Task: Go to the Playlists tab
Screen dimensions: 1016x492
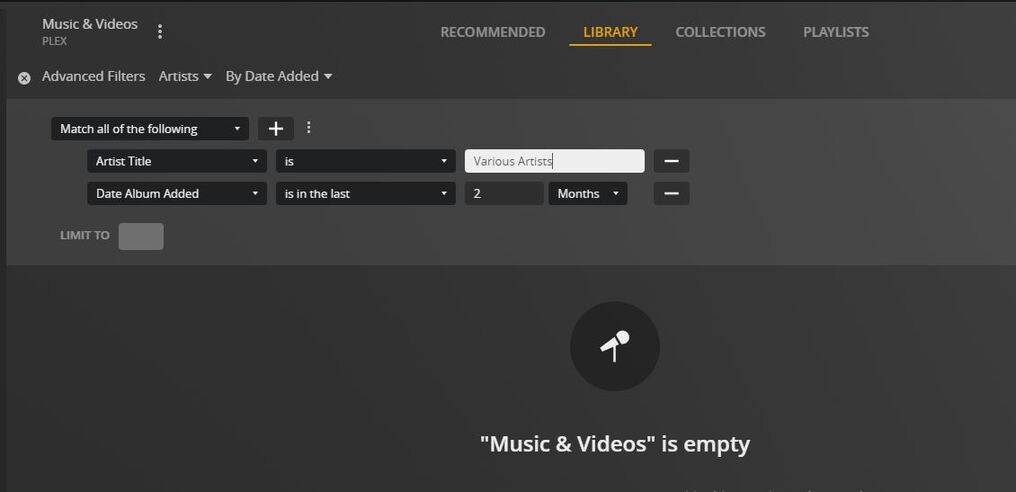Action: pos(836,32)
